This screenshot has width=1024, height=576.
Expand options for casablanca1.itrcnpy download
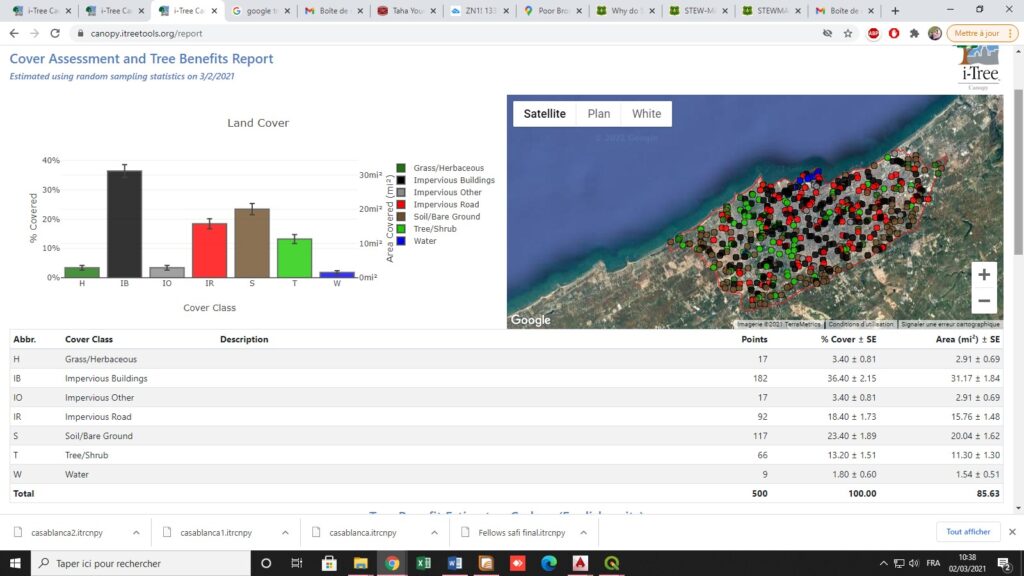tap(285, 532)
